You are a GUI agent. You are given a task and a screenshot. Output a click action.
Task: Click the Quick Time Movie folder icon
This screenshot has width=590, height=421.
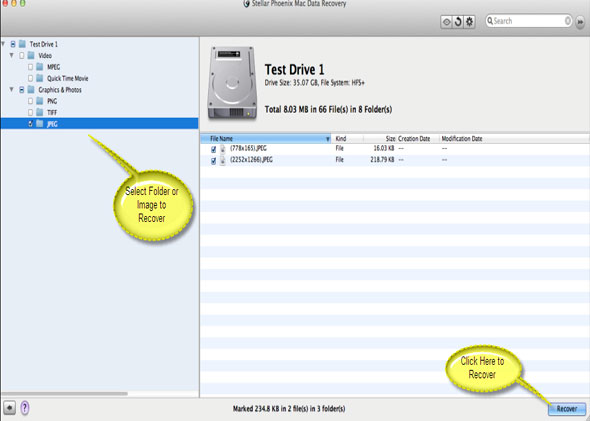(x=40, y=78)
